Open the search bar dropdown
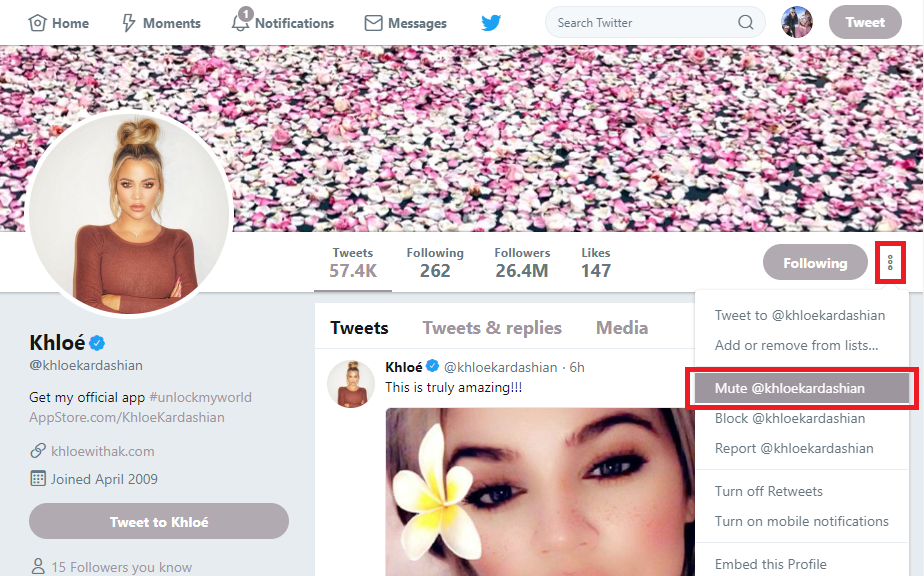Viewport: 924px width, 576px height. click(655, 22)
